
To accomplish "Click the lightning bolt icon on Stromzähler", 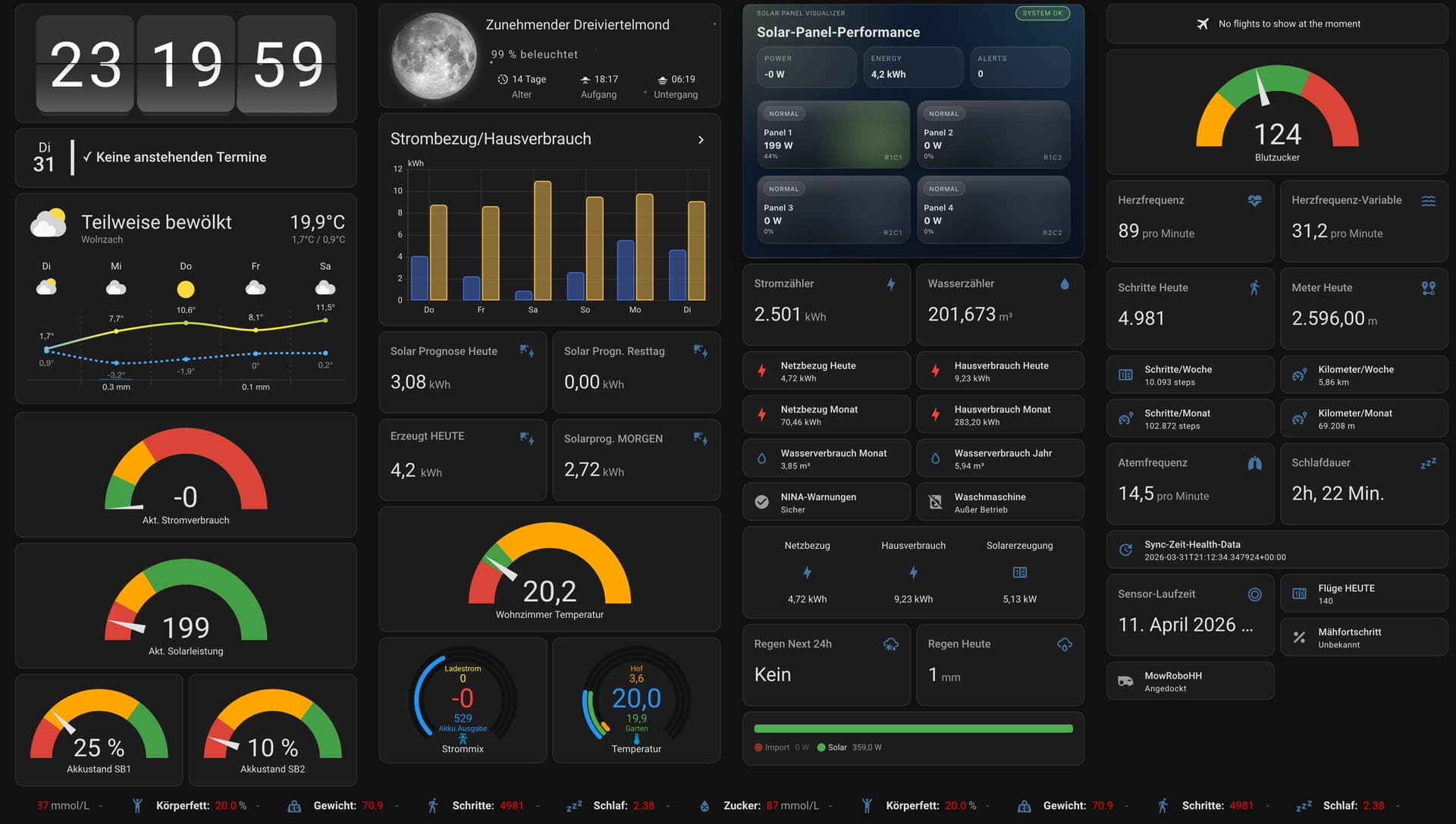I will tap(891, 284).
